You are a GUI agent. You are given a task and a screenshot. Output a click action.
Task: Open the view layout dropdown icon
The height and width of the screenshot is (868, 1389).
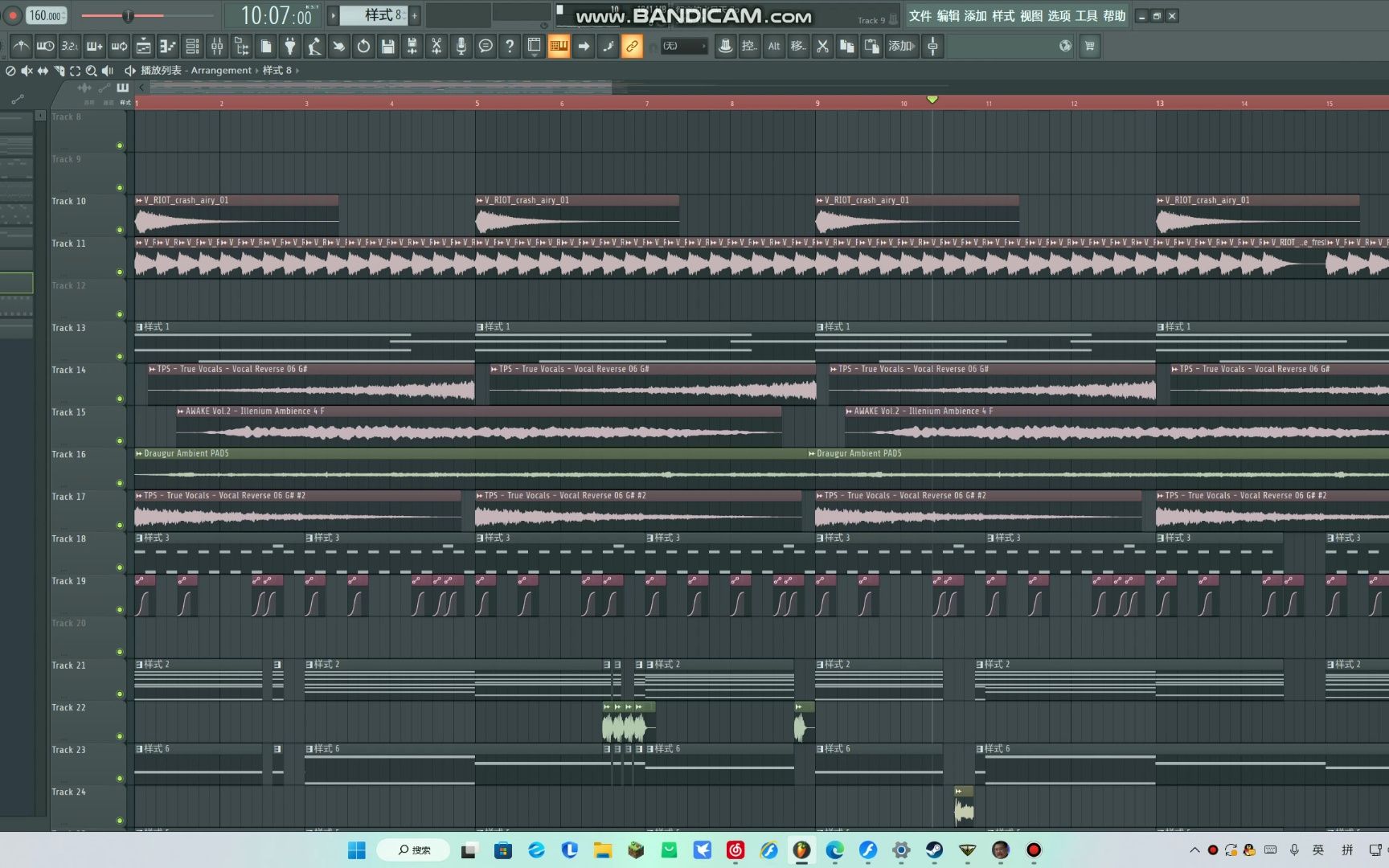pyautogui.click(x=534, y=47)
